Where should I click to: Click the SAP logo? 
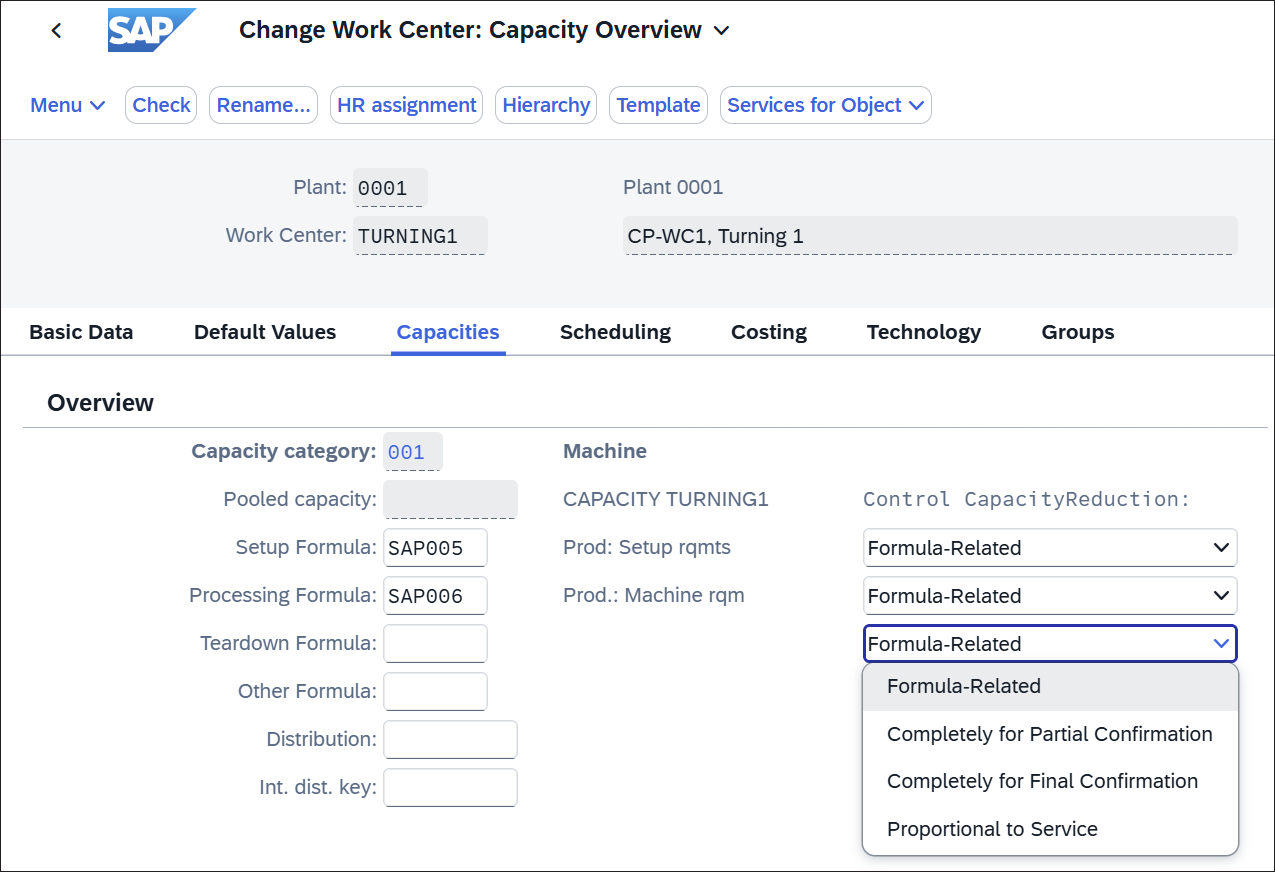151,30
